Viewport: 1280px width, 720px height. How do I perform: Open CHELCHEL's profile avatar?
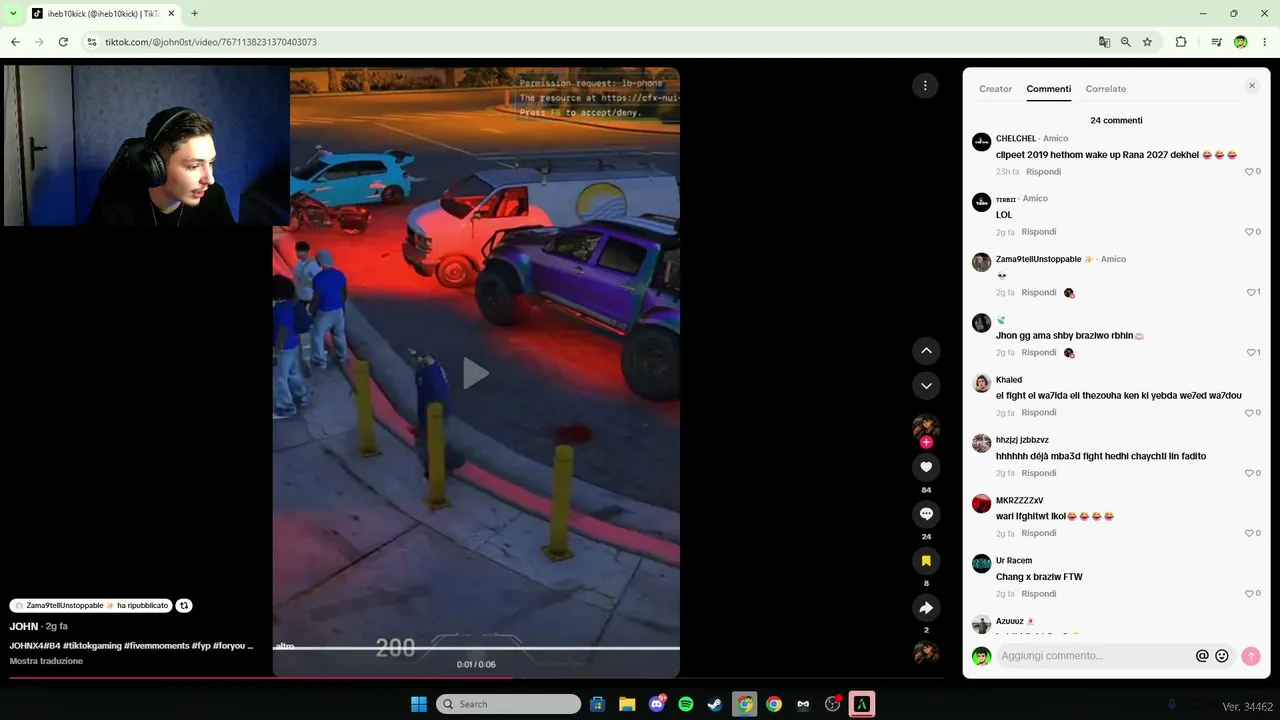tap(982, 142)
